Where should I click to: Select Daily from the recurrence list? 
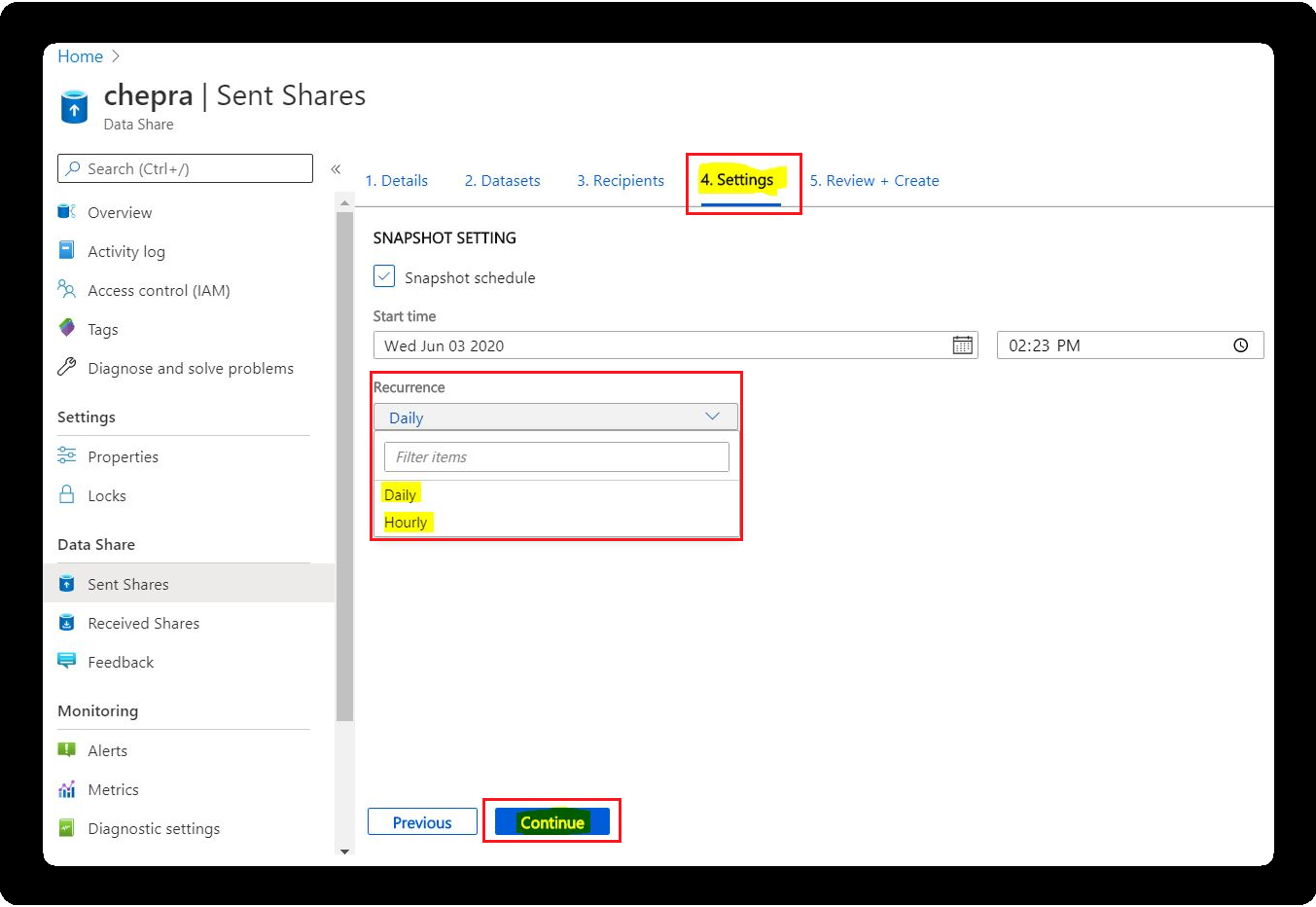coord(400,494)
